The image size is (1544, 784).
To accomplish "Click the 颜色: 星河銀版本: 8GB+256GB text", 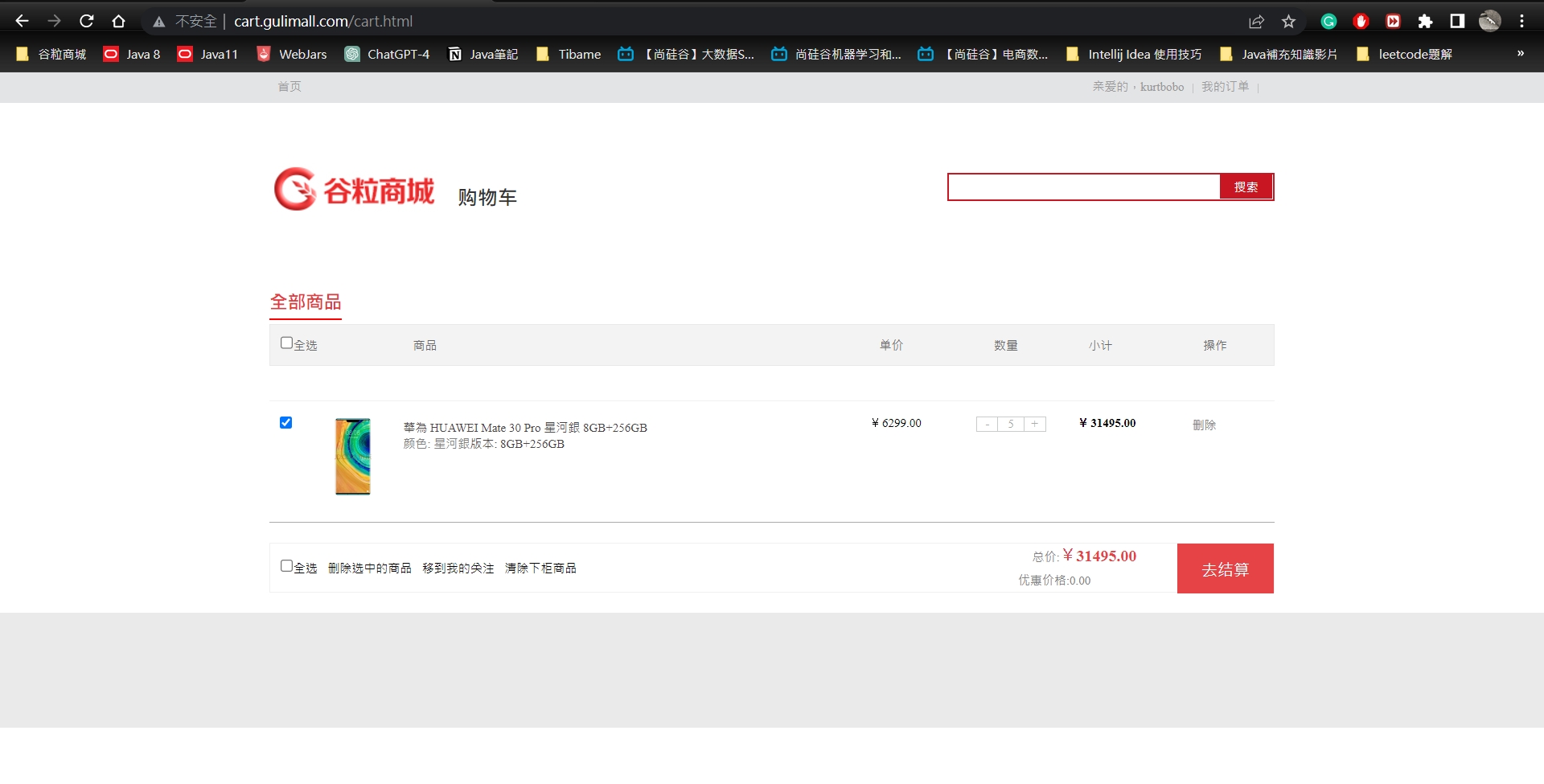I will pyautogui.click(x=484, y=444).
